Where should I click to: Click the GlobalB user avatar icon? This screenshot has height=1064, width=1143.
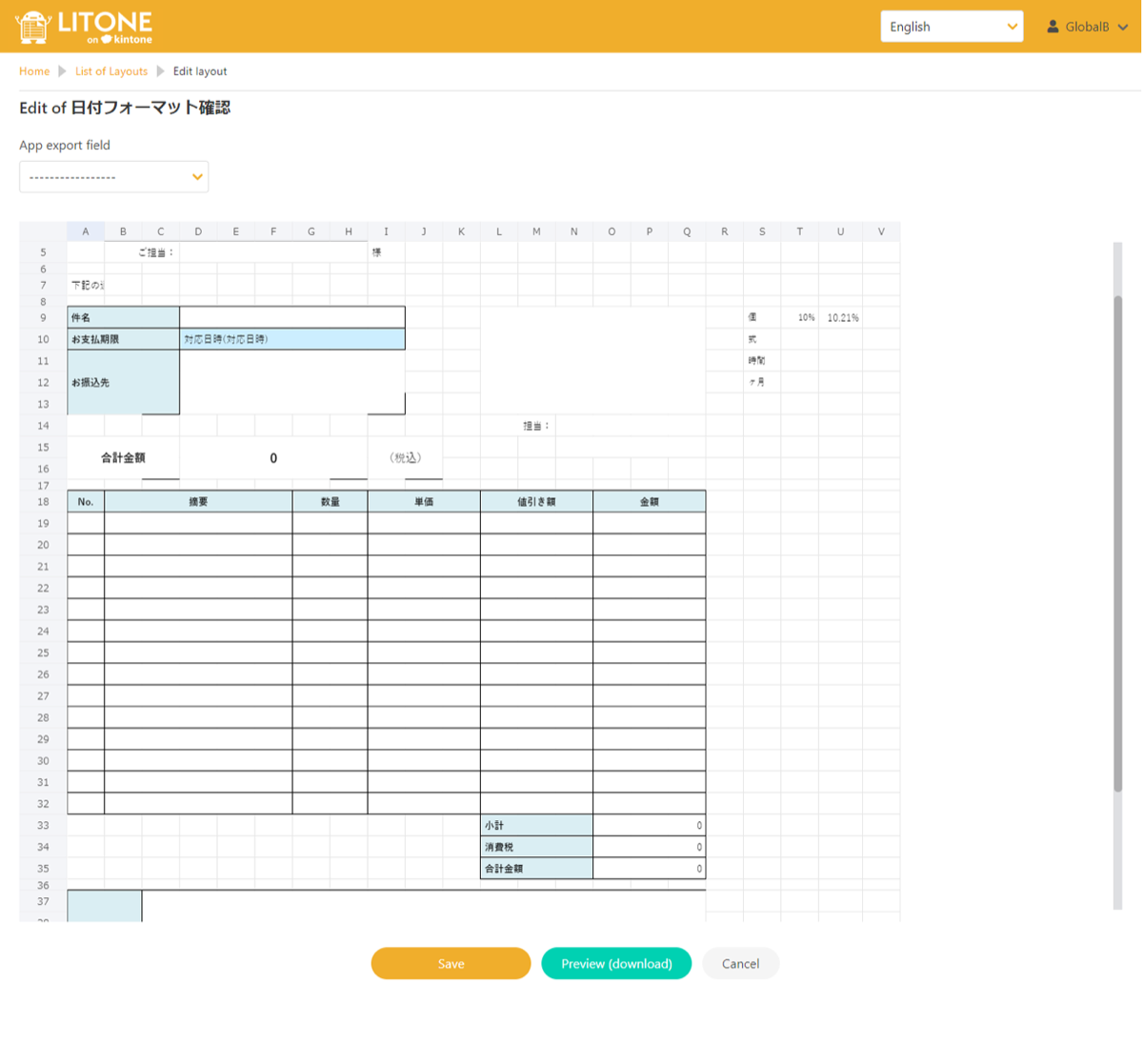coord(1053,27)
